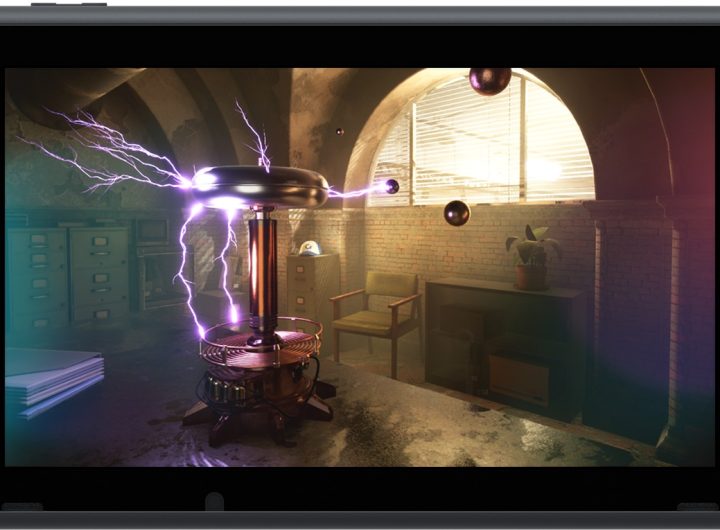Click the potted plant on the shelf

tap(532, 257)
